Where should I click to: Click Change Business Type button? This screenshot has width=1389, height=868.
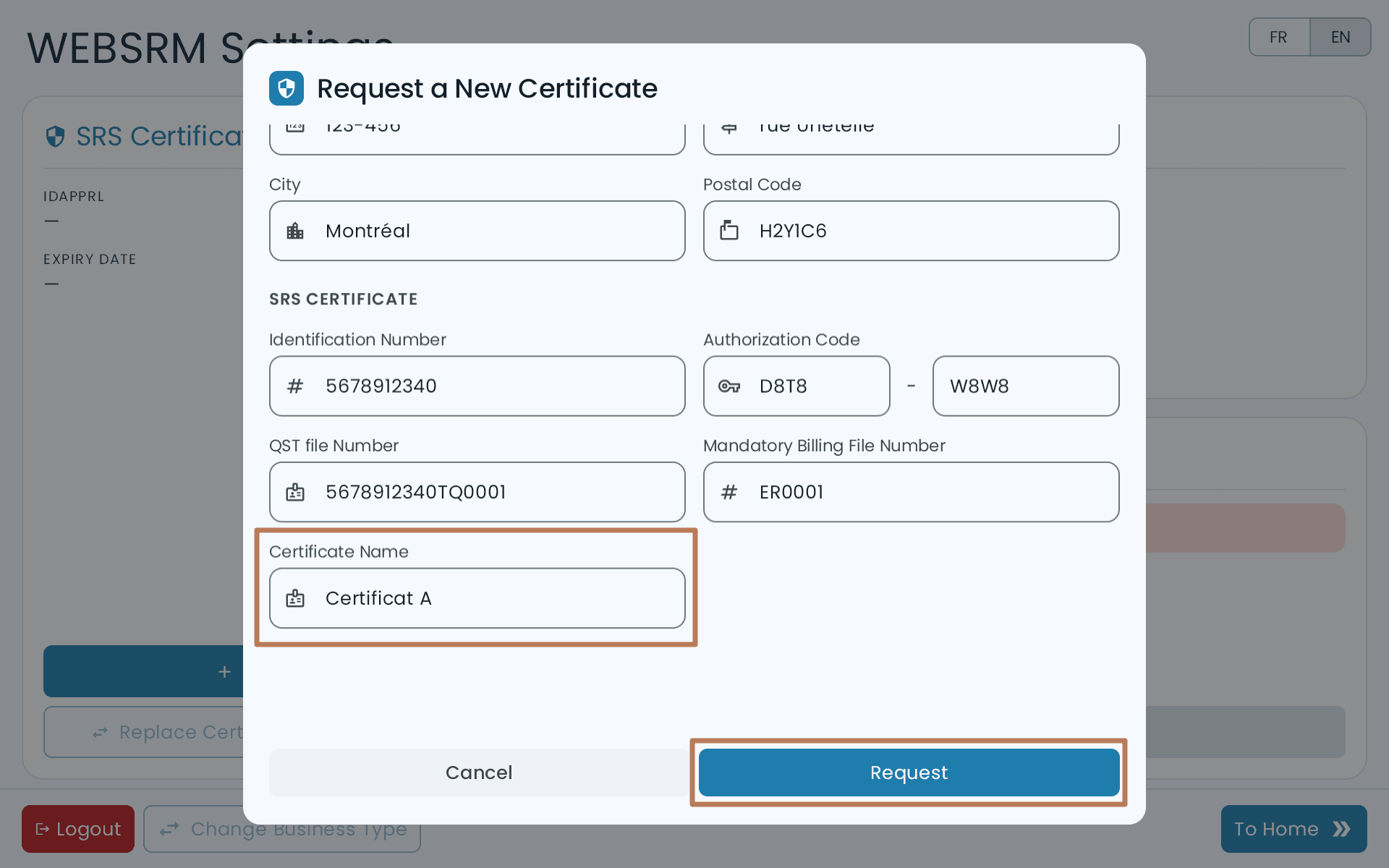point(282,829)
